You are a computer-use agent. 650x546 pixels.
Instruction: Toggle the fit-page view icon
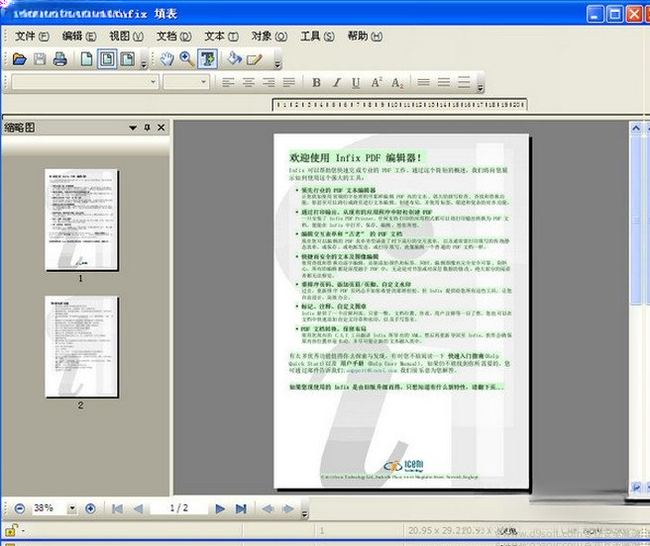pyautogui.click(x=107, y=59)
